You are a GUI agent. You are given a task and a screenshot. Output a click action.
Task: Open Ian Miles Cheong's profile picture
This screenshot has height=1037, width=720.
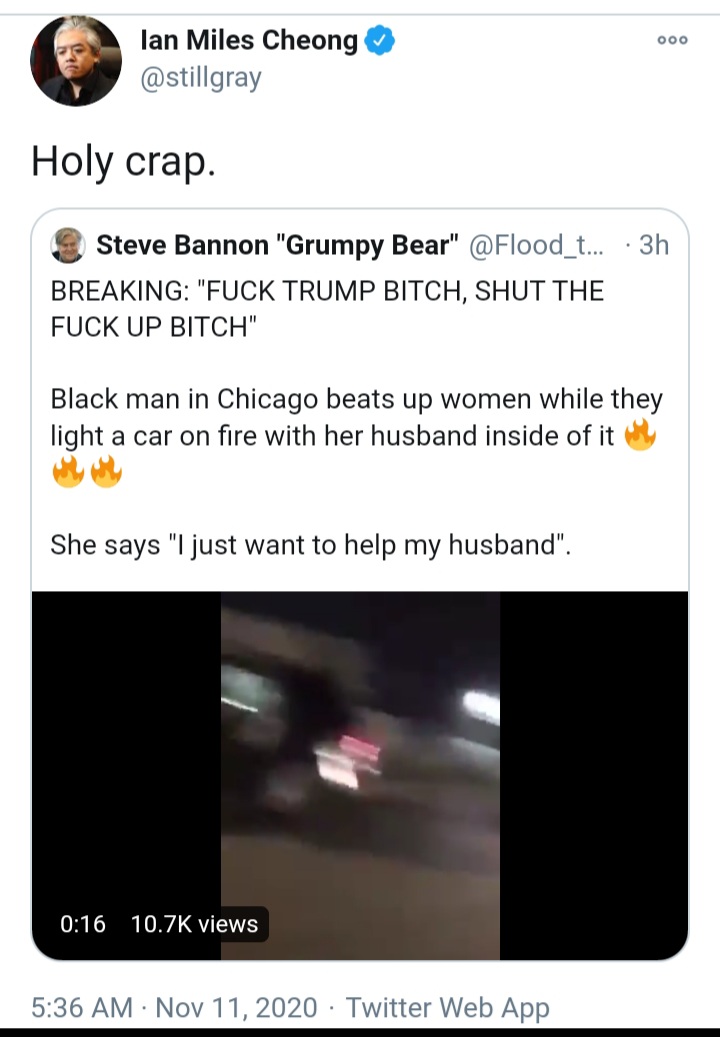(76, 61)
